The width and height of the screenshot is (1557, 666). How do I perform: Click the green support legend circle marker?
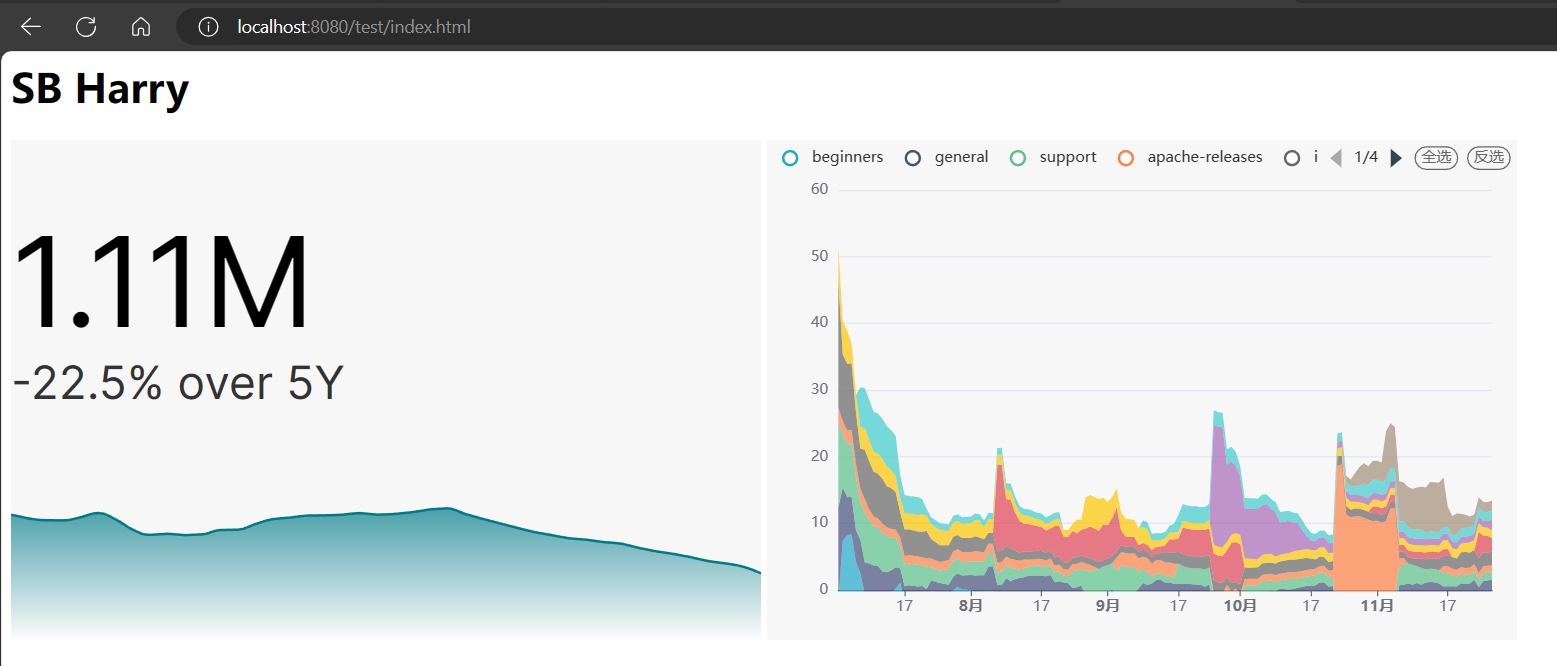click(1018, 158)
